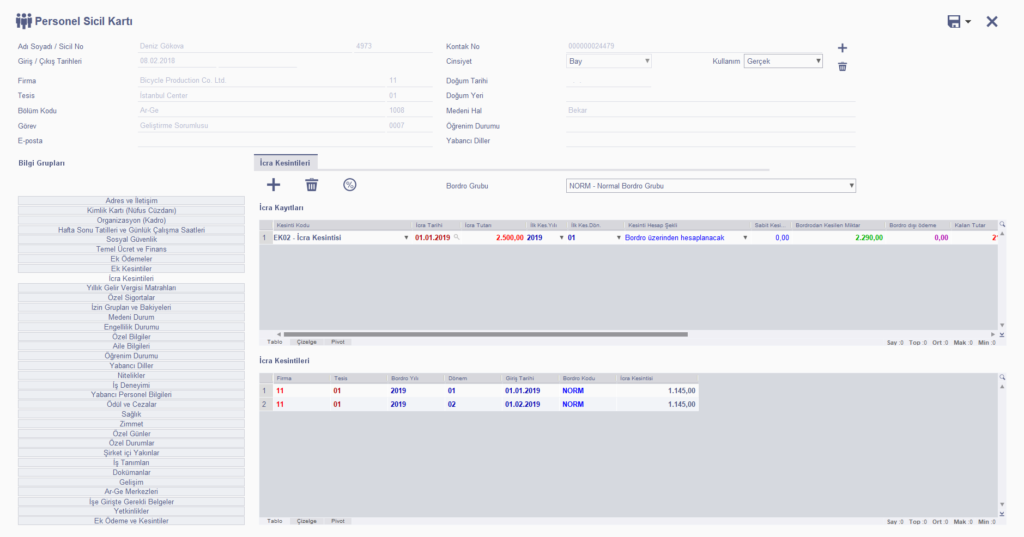Add a new İcra Kesintileri record with plus icon
Image resolution: width=1024 pixels, height=537 pixels.
click(x=274, y=185)
